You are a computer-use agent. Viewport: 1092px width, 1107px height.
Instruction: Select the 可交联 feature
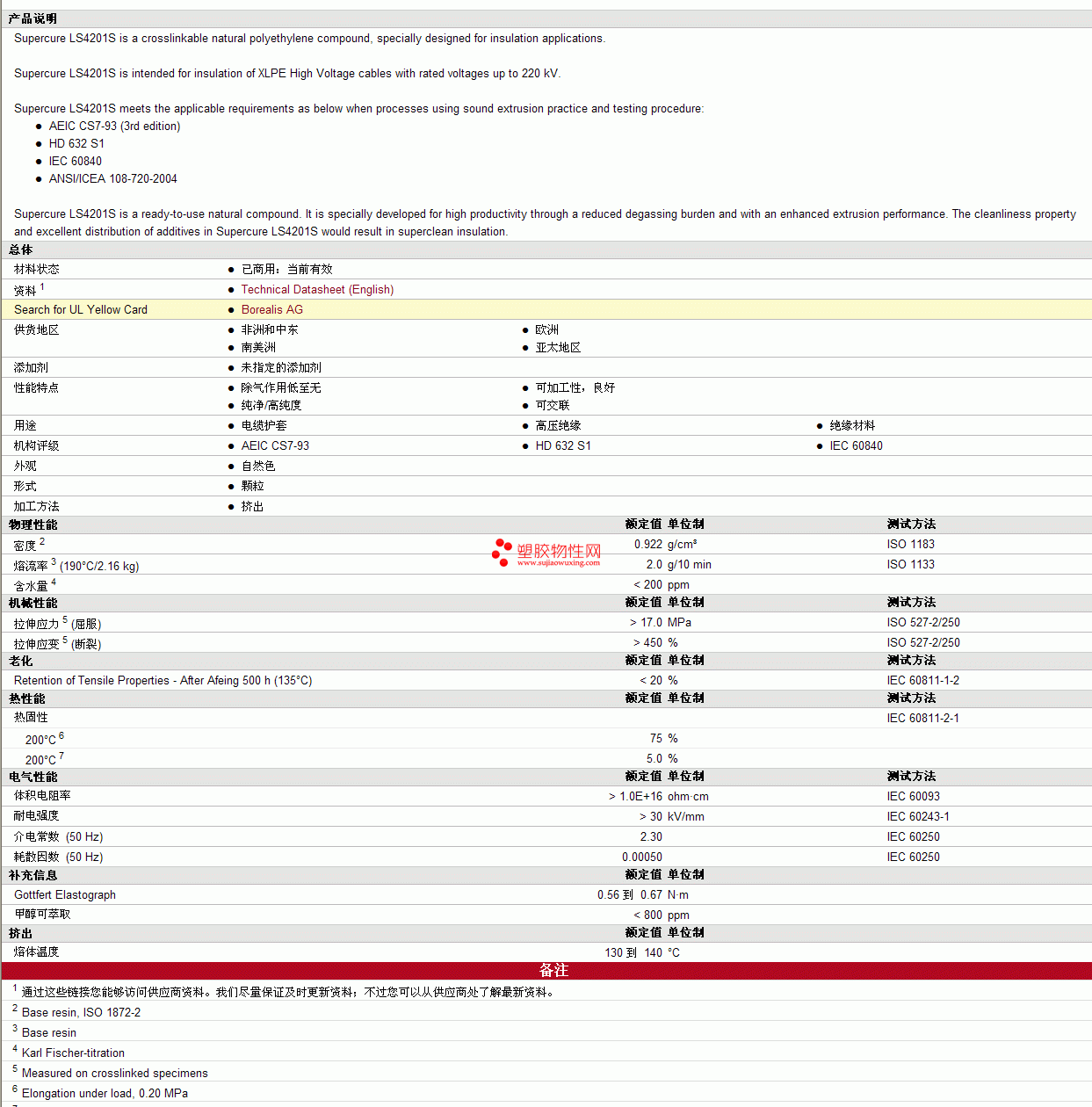[553, 405]
